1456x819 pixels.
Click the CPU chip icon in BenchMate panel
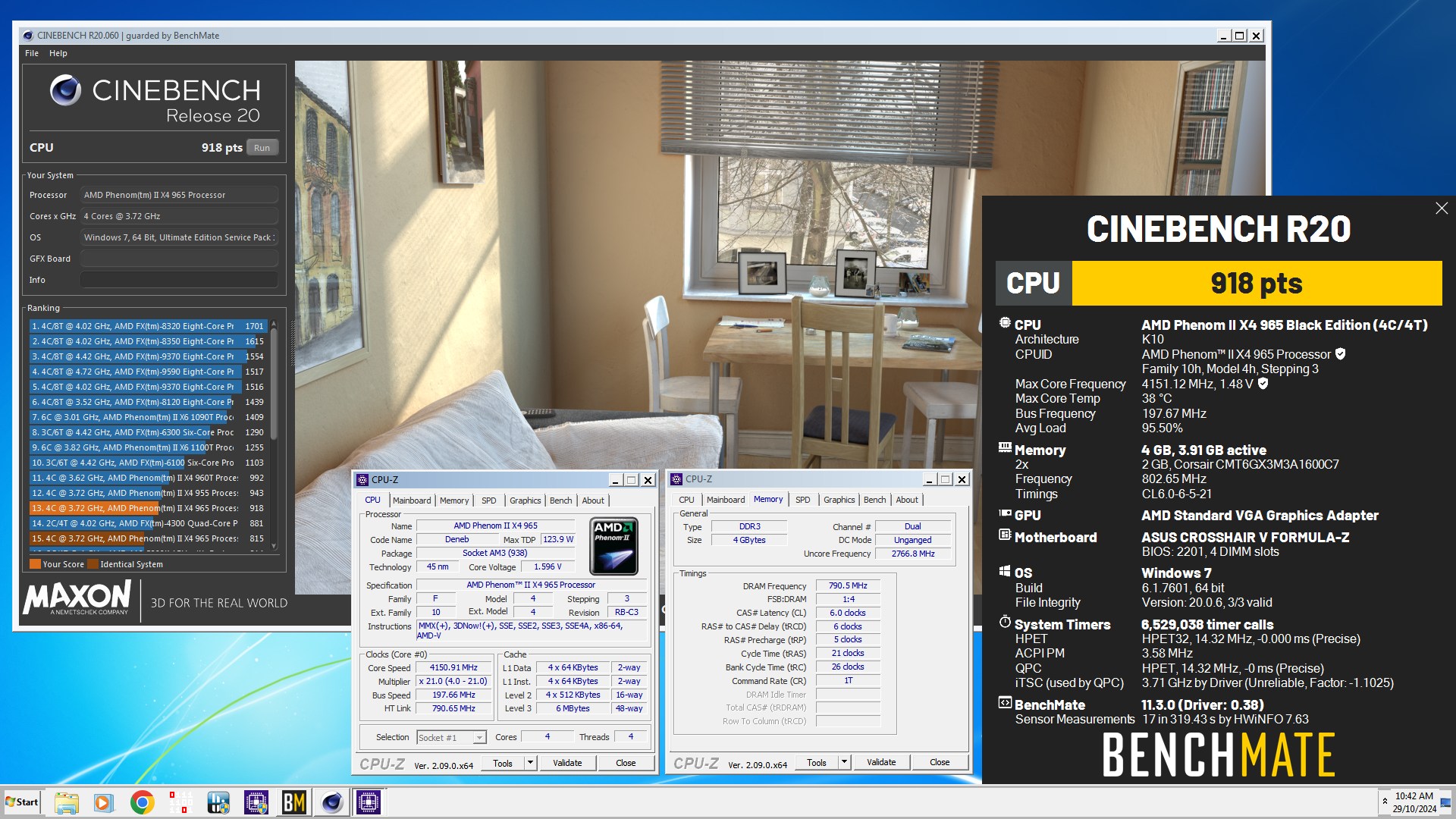tap(1005, 323)
